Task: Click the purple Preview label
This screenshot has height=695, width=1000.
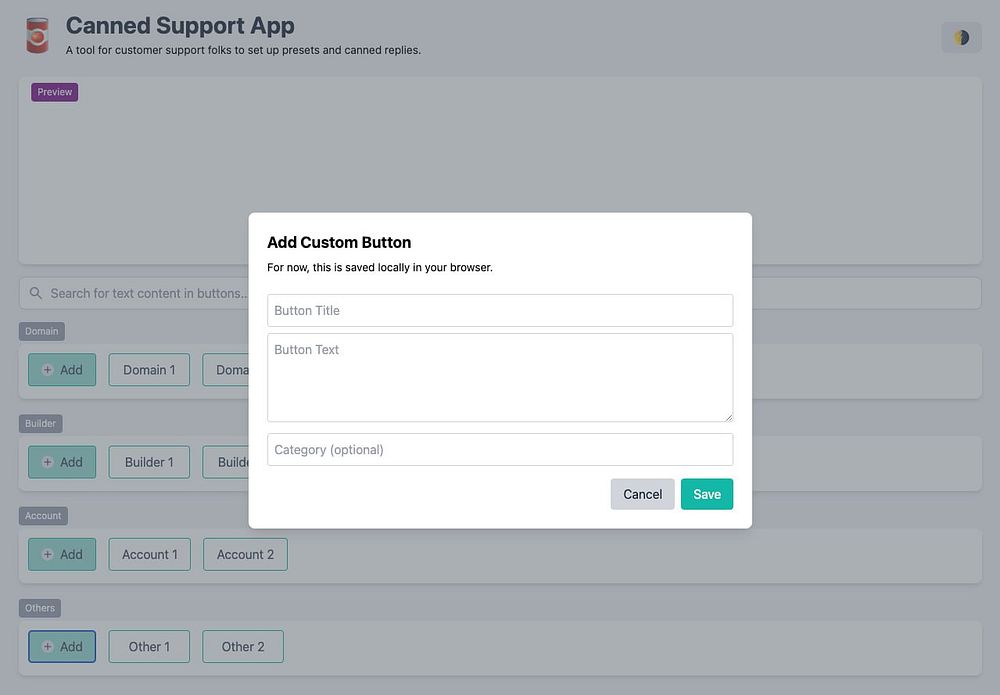Action: coord(55,92)
